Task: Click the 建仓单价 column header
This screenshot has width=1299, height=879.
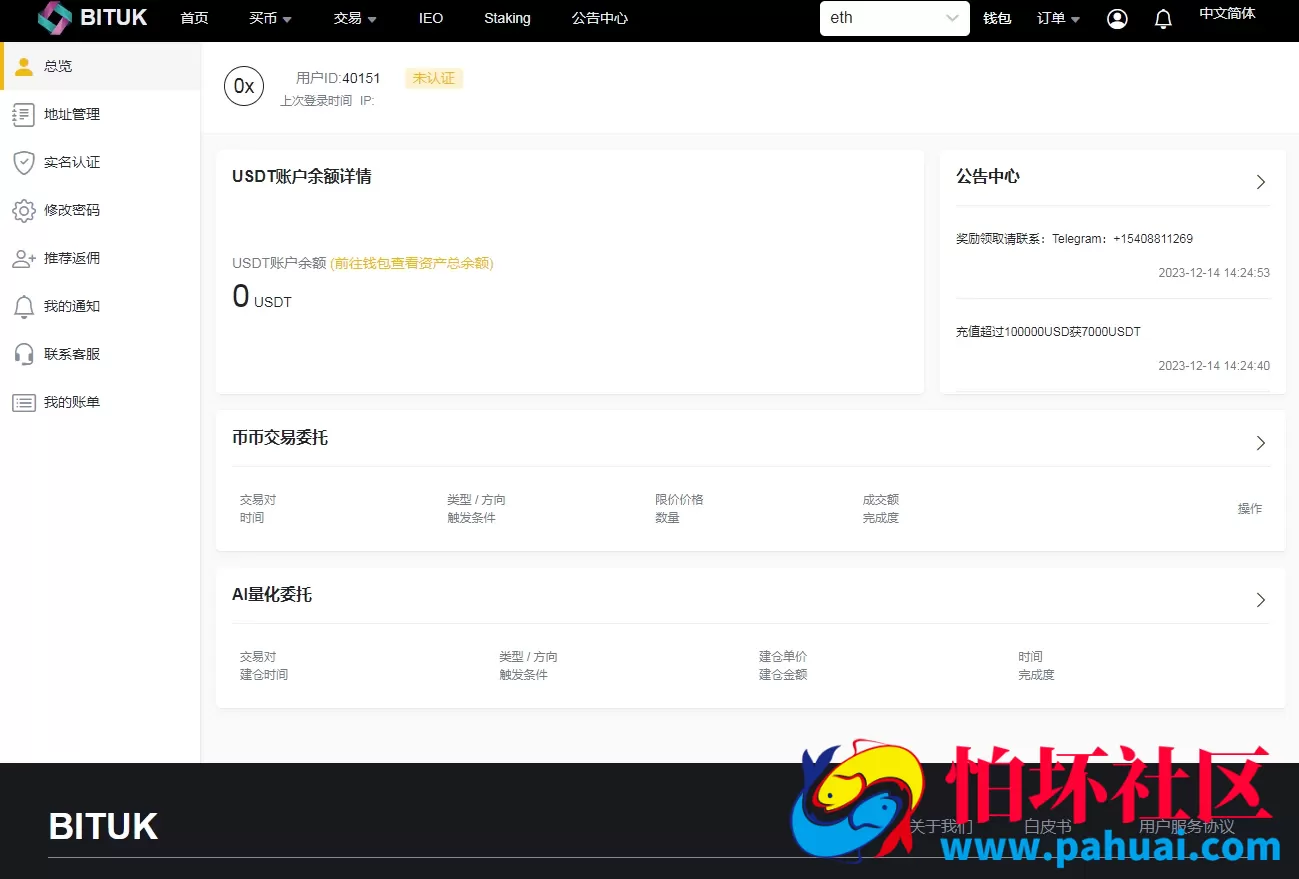Action: (783, 657)
